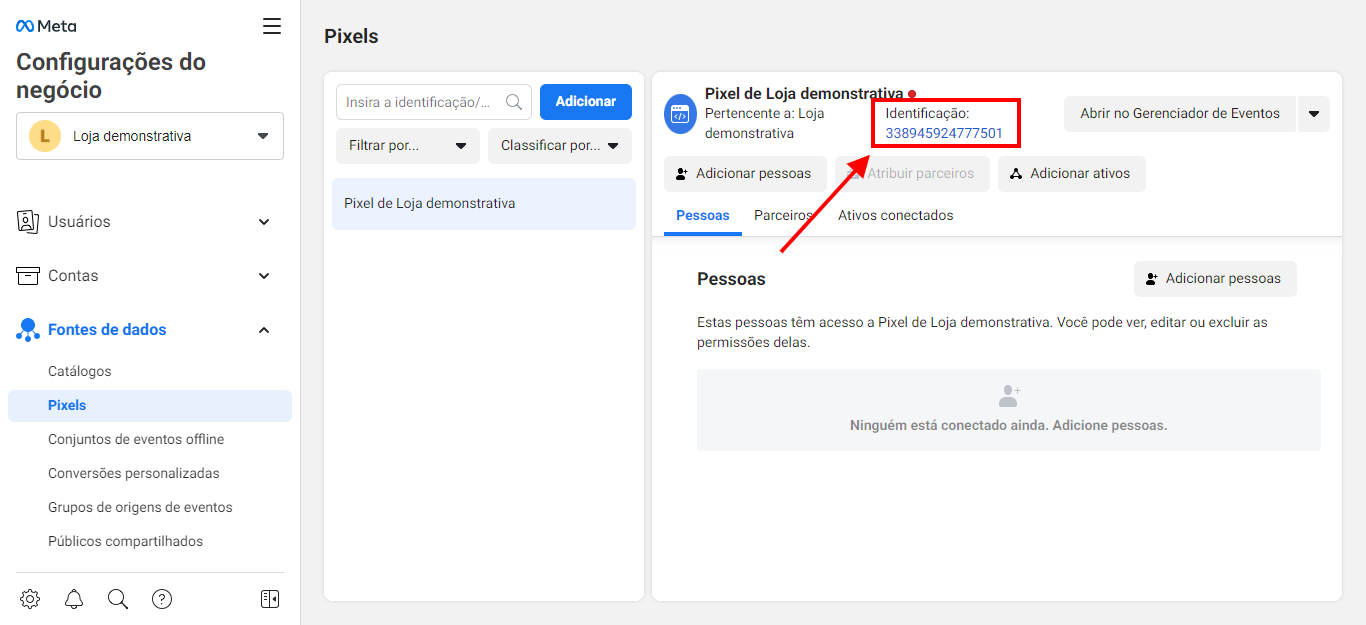This screenshot has height=625, width=1366.
Task: Click the pixel ID 338945924777501
Action: tap(944, 133)
